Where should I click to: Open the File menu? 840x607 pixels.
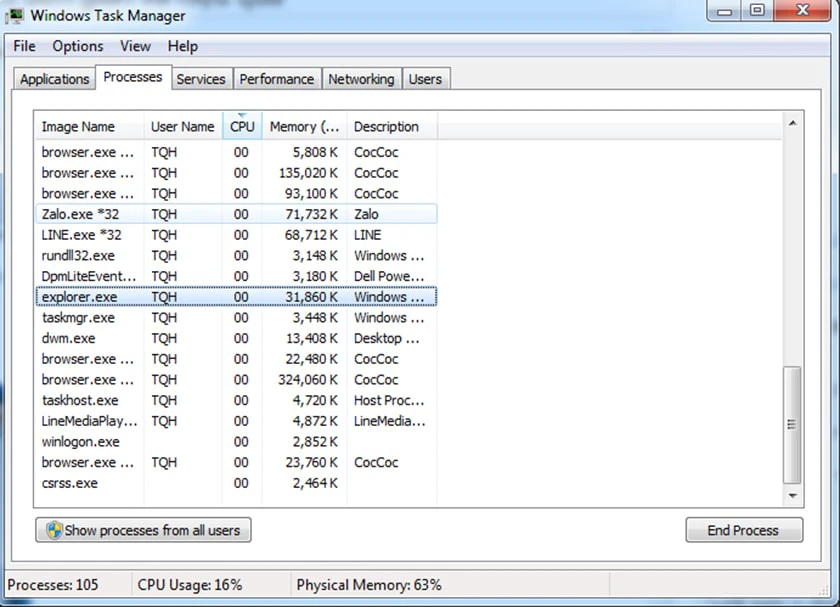tap(25, 47)
